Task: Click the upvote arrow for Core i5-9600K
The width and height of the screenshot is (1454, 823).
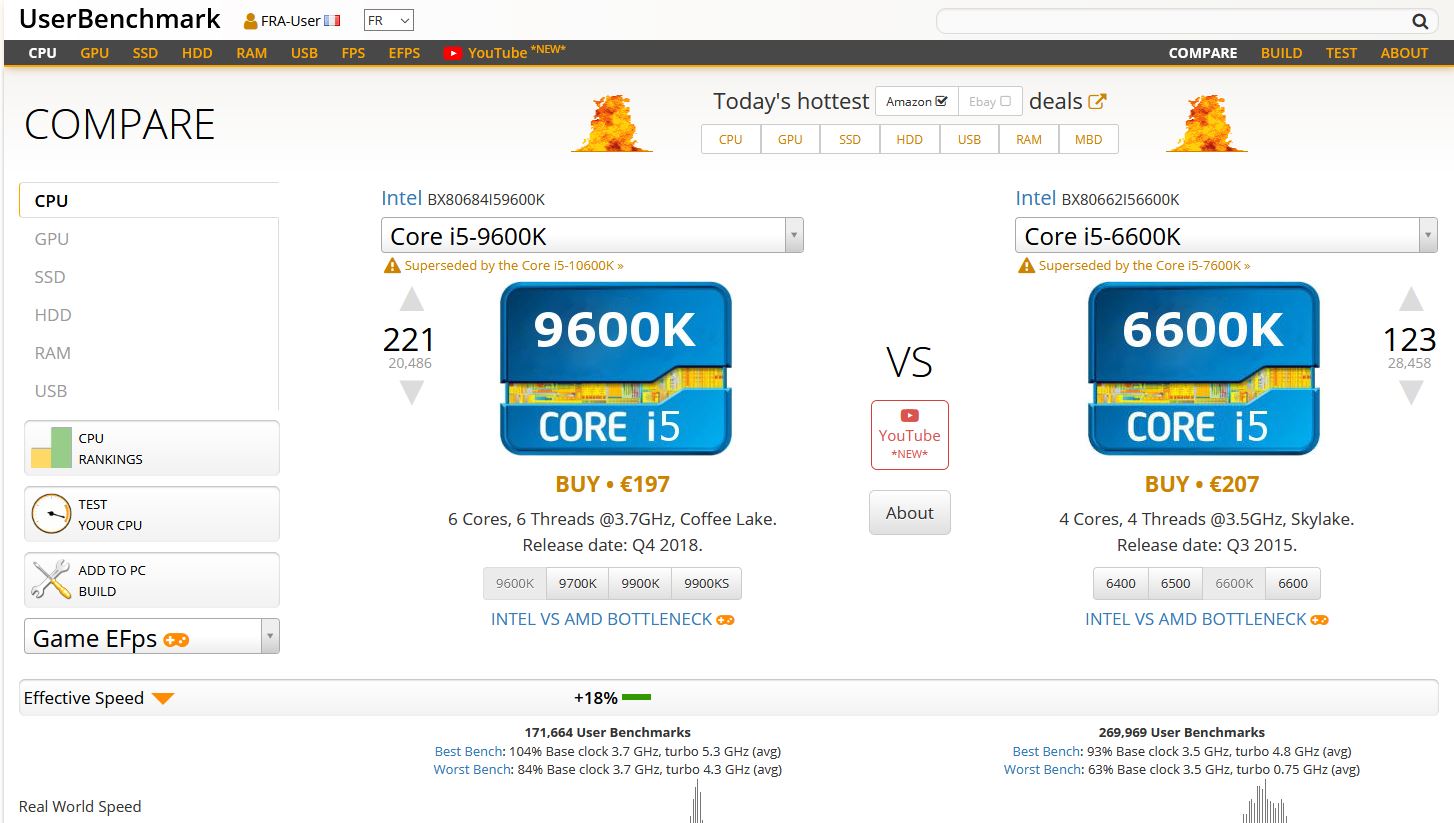Action: (411, 300)
